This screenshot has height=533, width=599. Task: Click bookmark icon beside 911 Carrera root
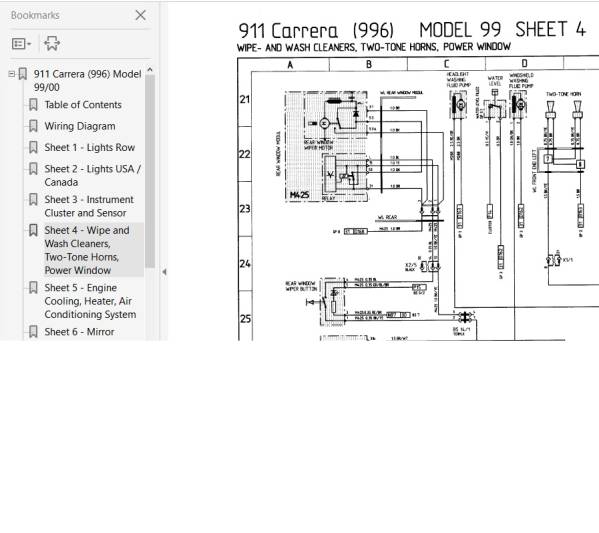23,74
